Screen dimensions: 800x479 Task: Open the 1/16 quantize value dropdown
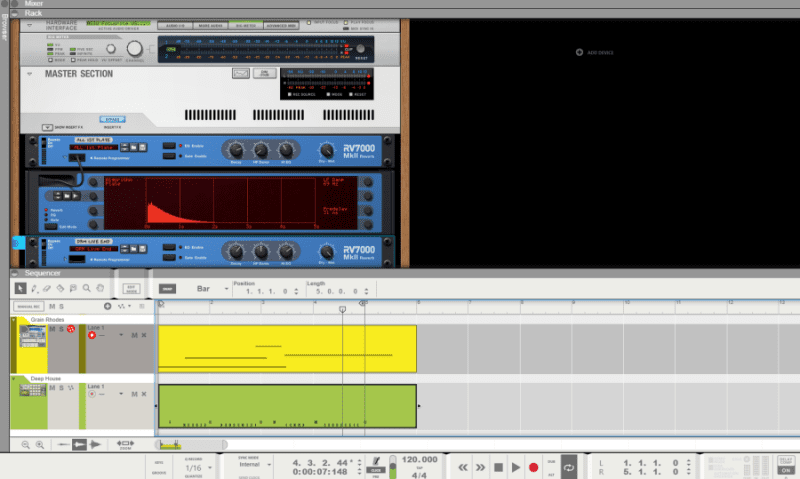click(210, 468)
